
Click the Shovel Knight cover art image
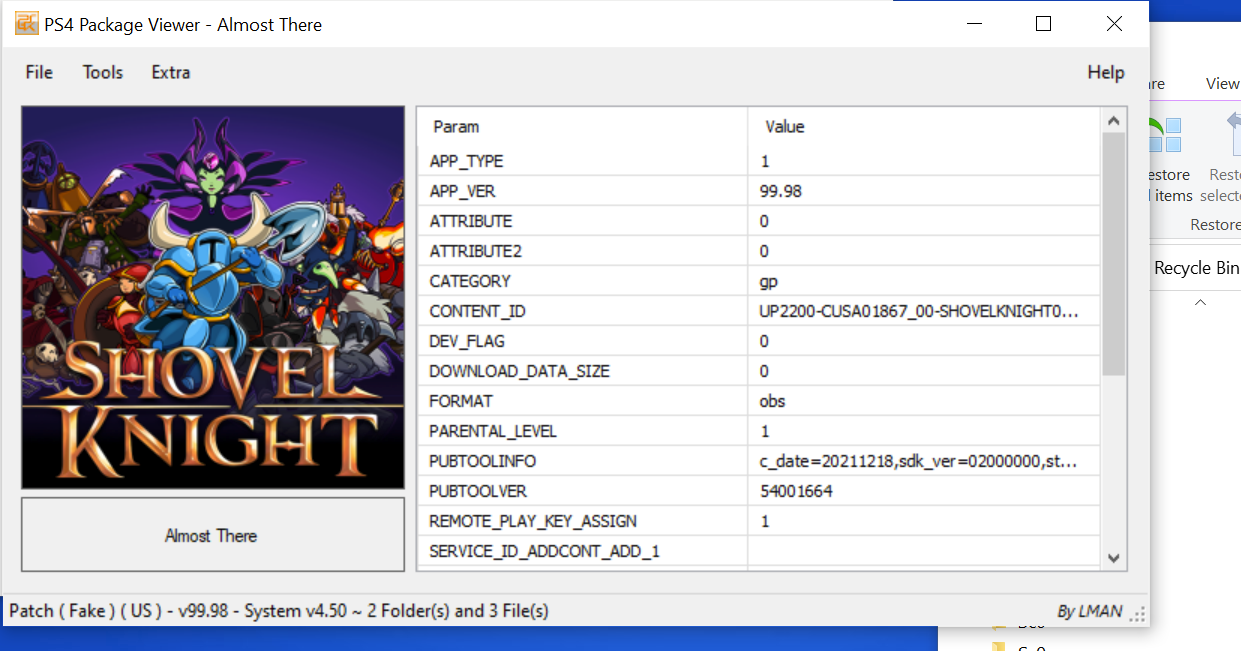point(213,298)
